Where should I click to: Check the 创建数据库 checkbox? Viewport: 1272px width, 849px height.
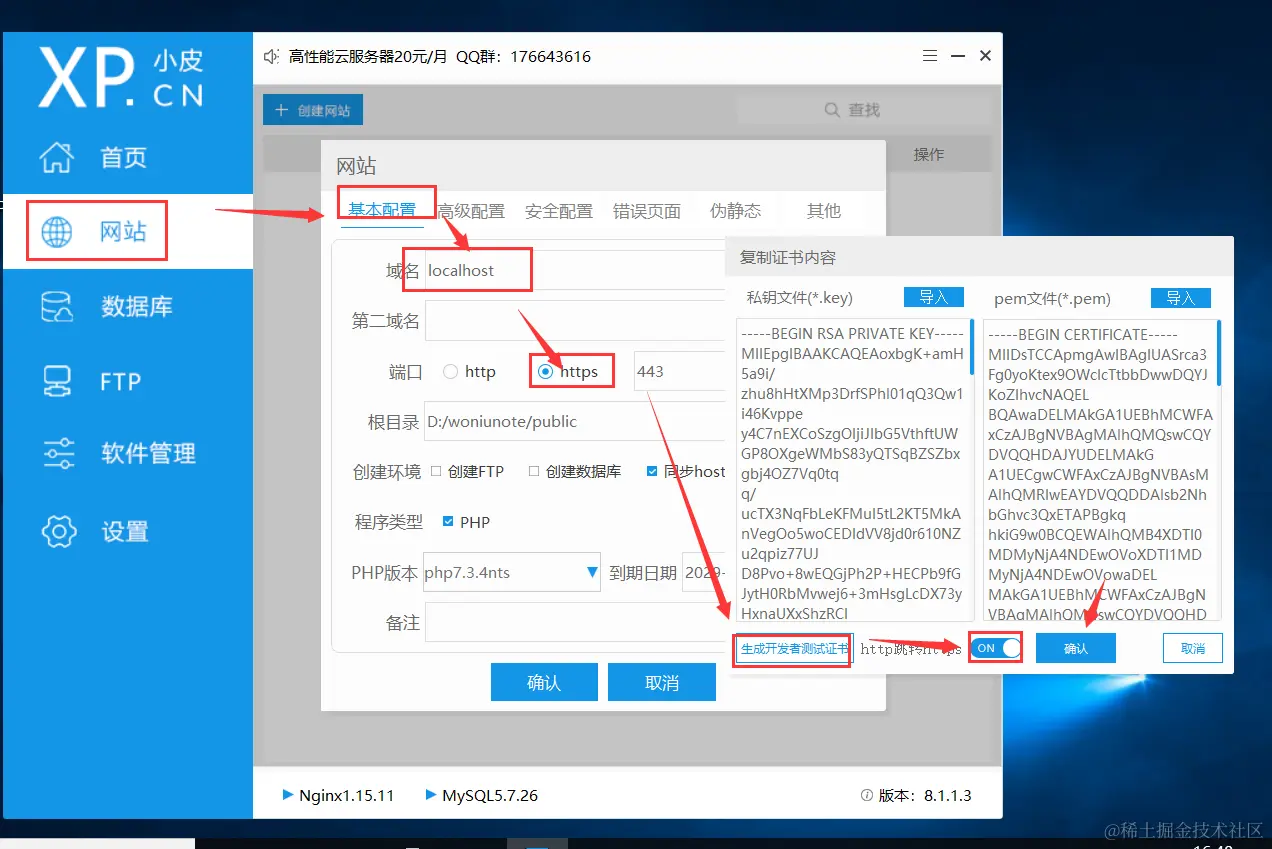click(534, 471)
